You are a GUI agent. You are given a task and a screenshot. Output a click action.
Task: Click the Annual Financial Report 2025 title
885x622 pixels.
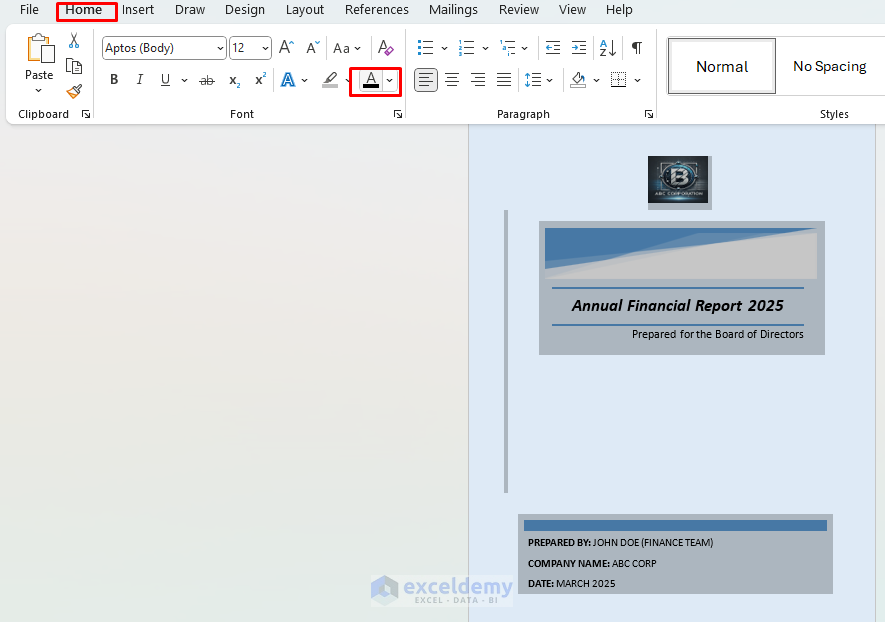pos(677,306)
